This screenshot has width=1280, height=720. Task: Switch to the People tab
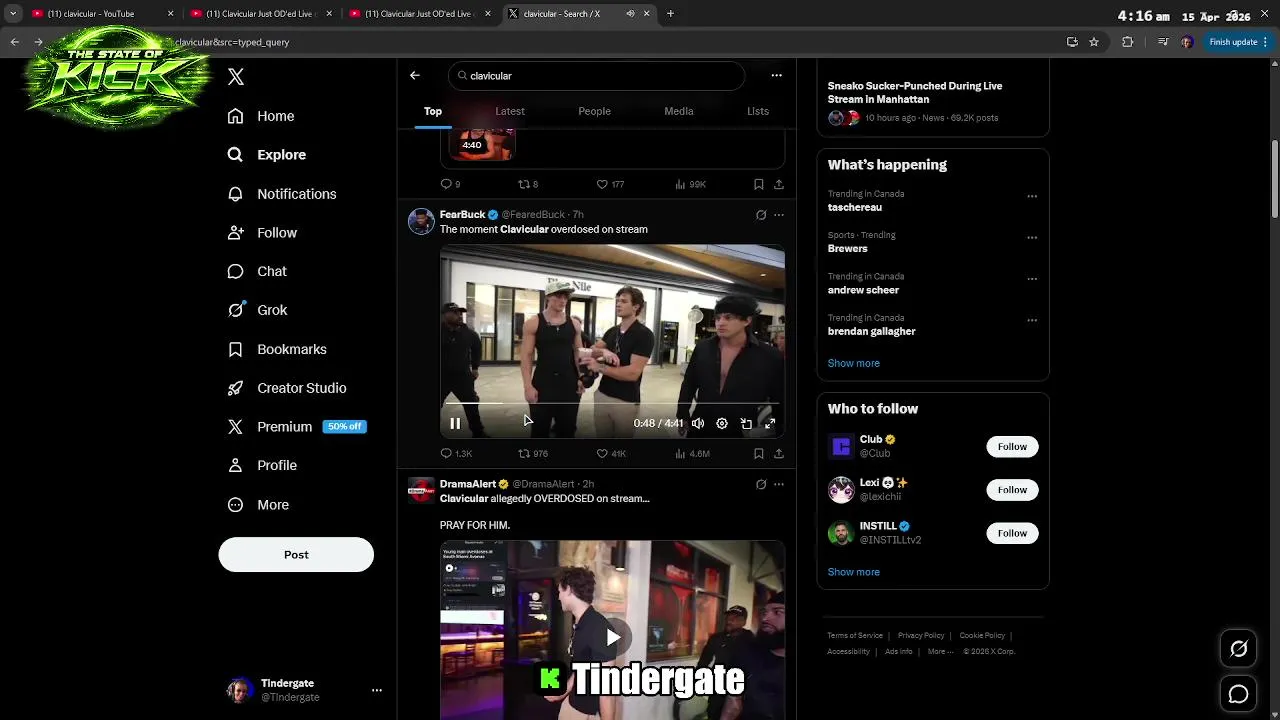(x=594, y=111)
